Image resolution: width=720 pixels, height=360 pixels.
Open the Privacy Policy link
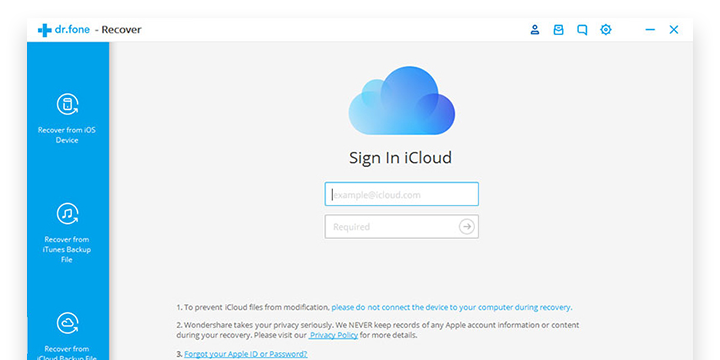(x=333, y=335)
